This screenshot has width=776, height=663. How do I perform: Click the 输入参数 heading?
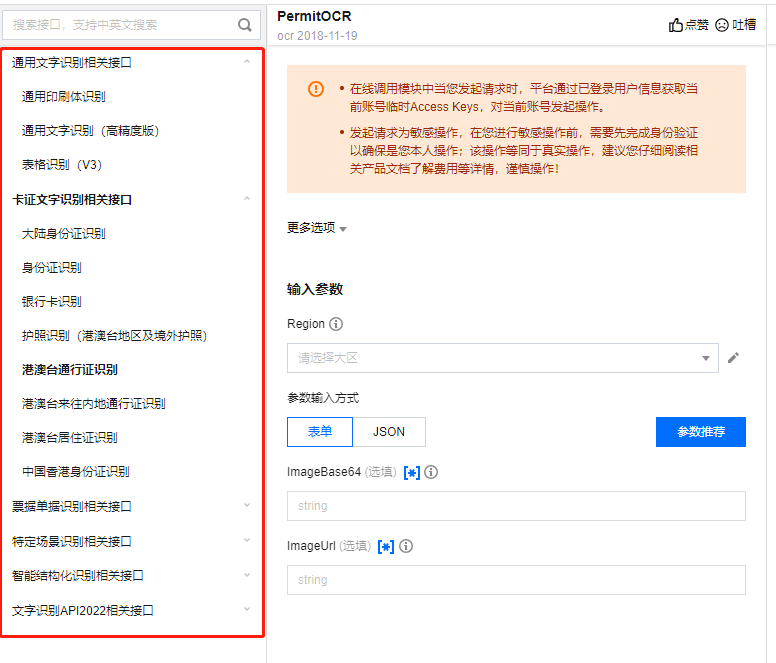pos(315,289)
